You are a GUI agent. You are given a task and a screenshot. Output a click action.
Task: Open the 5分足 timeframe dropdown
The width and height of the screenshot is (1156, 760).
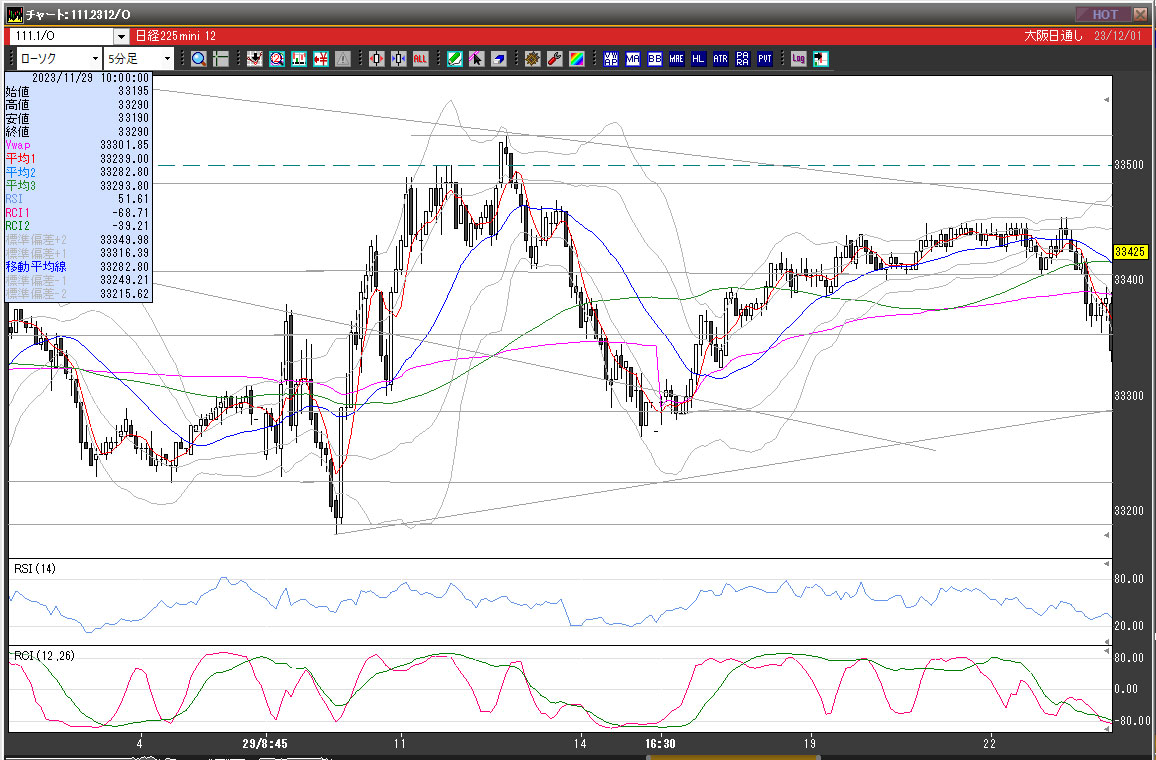(139, 59)
